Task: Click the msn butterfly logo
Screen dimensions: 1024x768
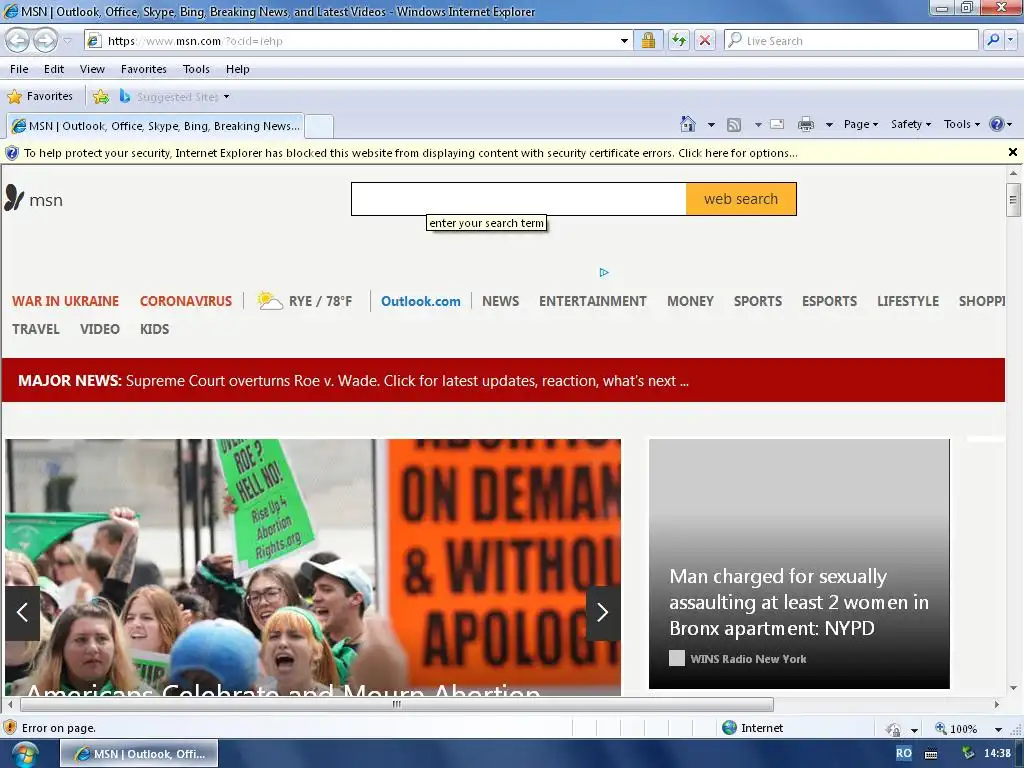Action: (x=33, y=199)
